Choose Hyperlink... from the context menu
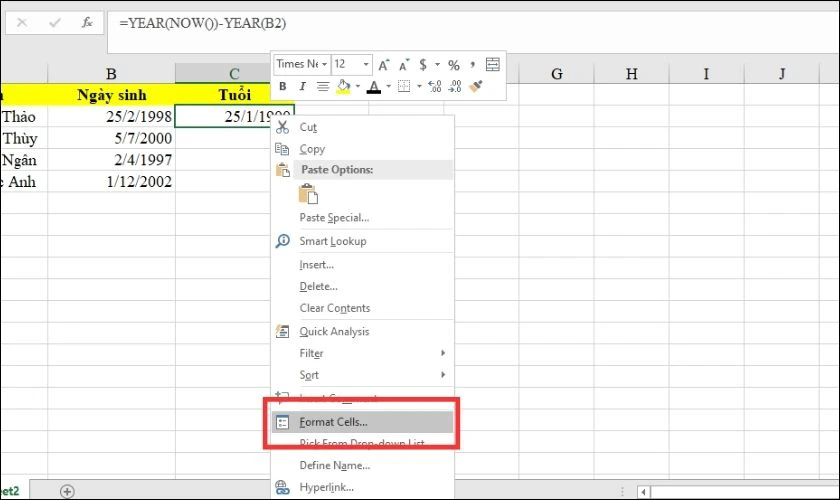 362,488
